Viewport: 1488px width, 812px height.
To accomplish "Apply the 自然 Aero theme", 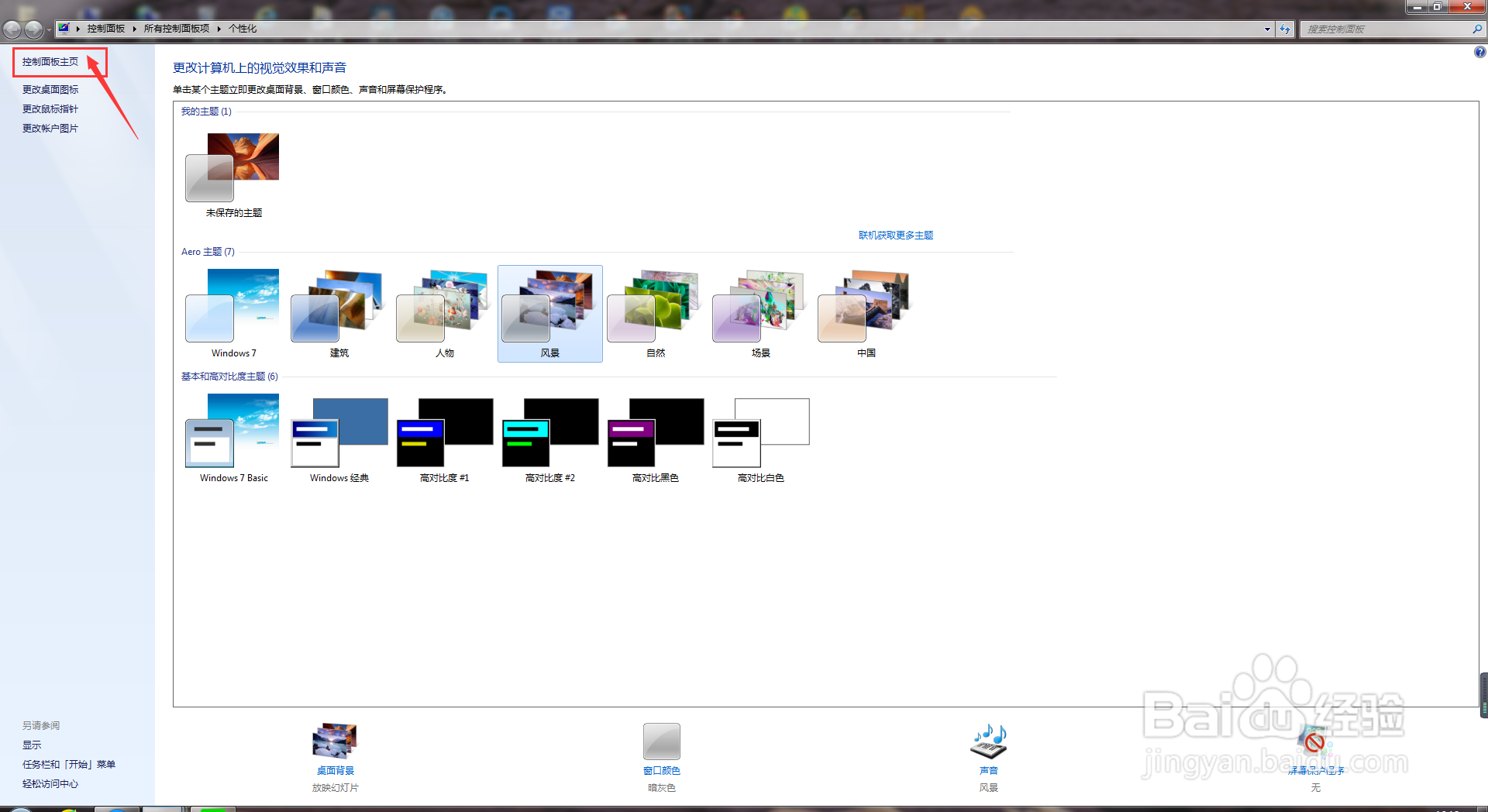I will 655,306.
